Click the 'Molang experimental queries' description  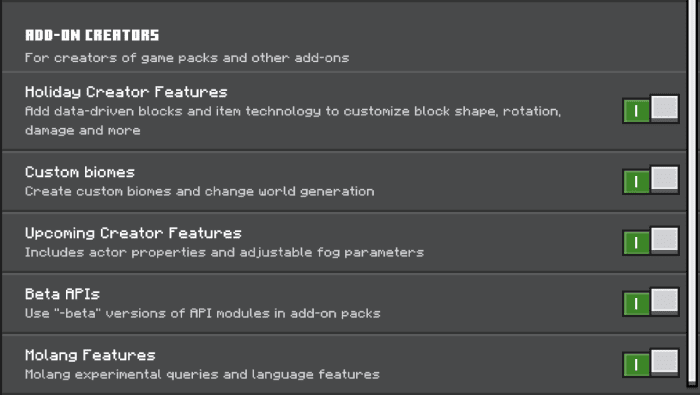point(202,374)
